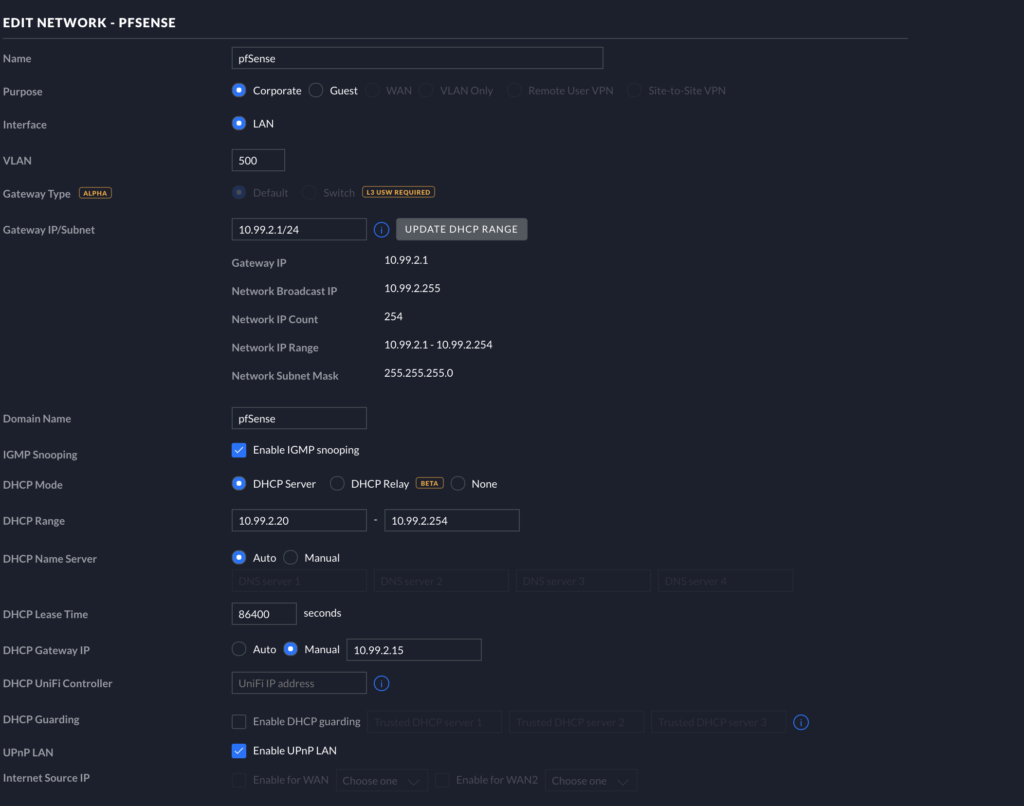The image size is (1024, 806).
Task: Open WAN2 'Choose one' dropdown
Action: (x=591, y=781)
